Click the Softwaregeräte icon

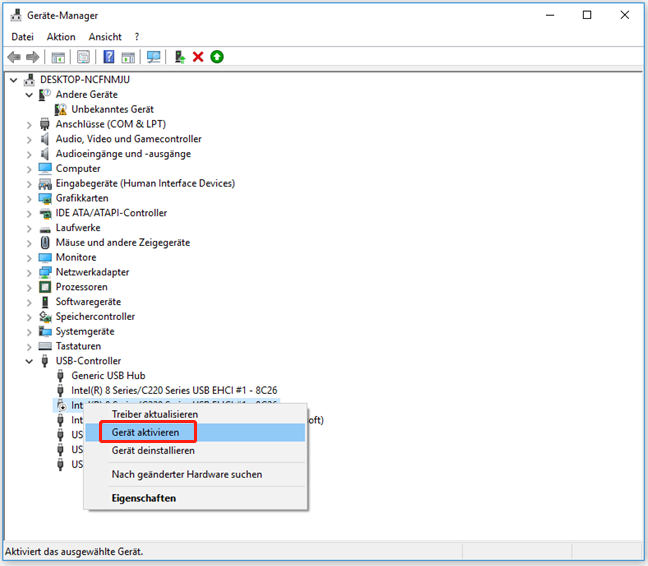point(45,302)
